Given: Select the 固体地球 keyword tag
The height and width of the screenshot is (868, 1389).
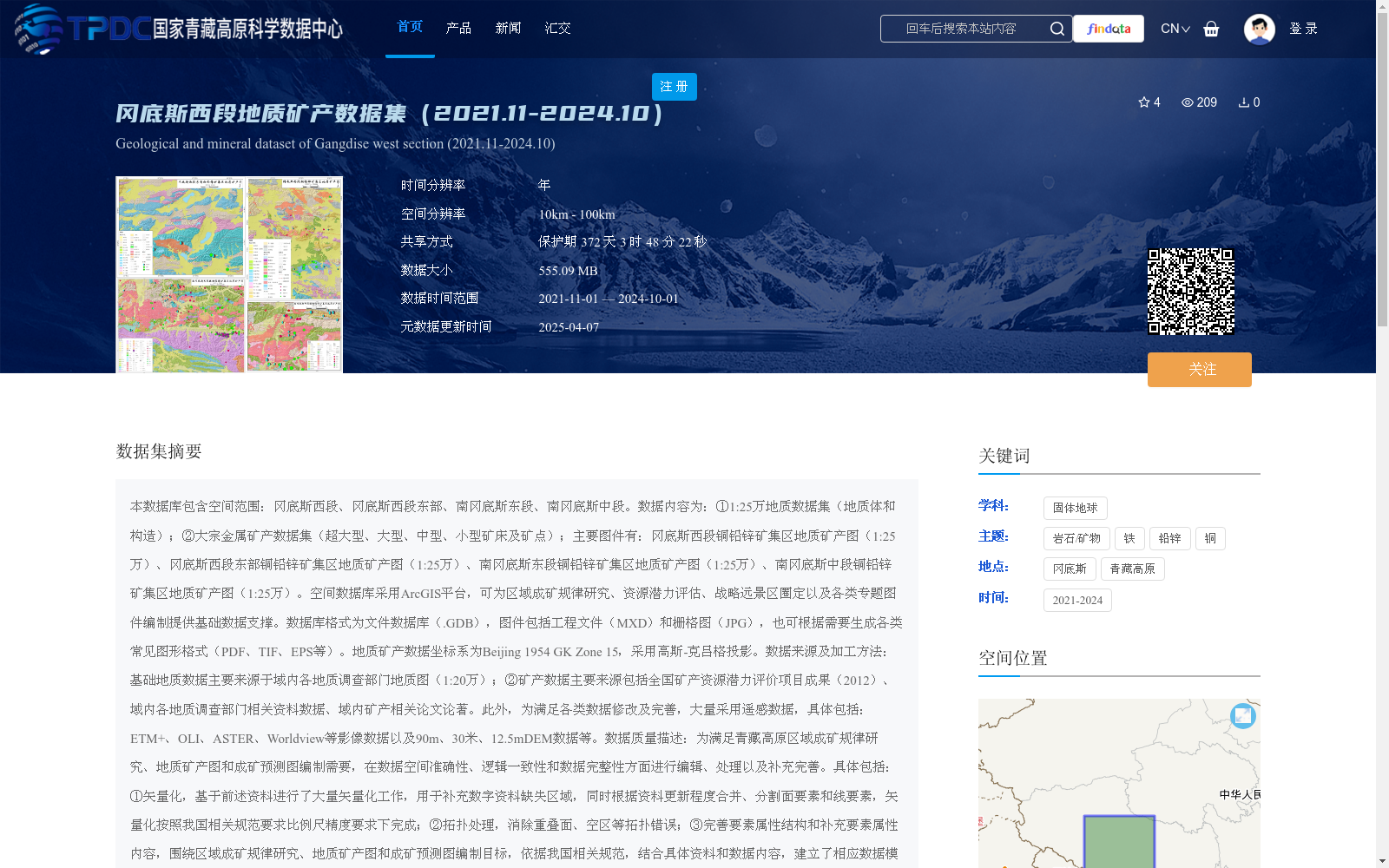Looking at the screenshot, I should tap(1075, 509).
